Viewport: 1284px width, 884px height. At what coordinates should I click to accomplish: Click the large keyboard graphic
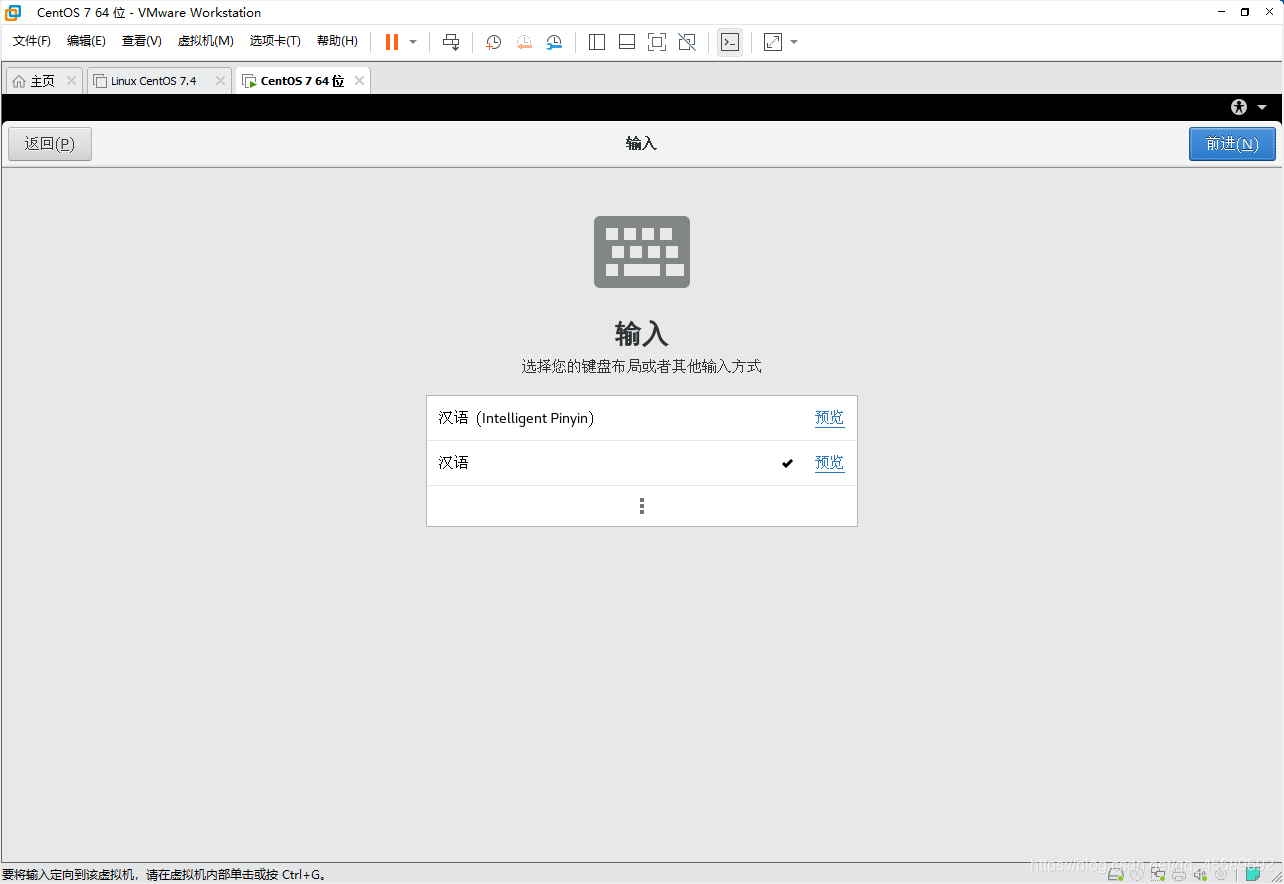coord(642,252)
